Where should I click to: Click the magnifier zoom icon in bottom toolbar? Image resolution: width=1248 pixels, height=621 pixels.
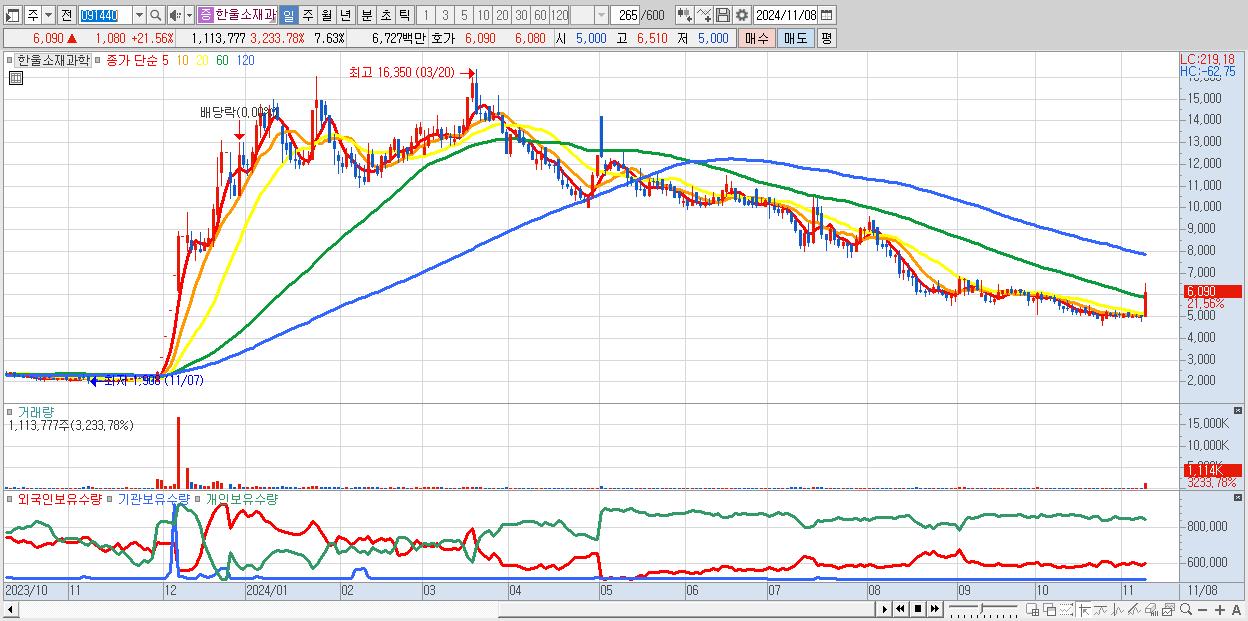click(x=1186, y=609)
